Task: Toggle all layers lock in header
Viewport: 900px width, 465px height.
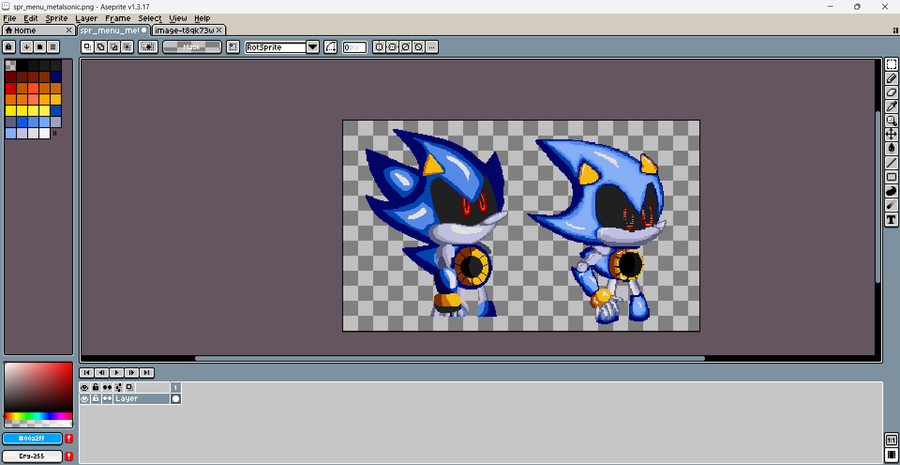Action: tap(96, 388)
